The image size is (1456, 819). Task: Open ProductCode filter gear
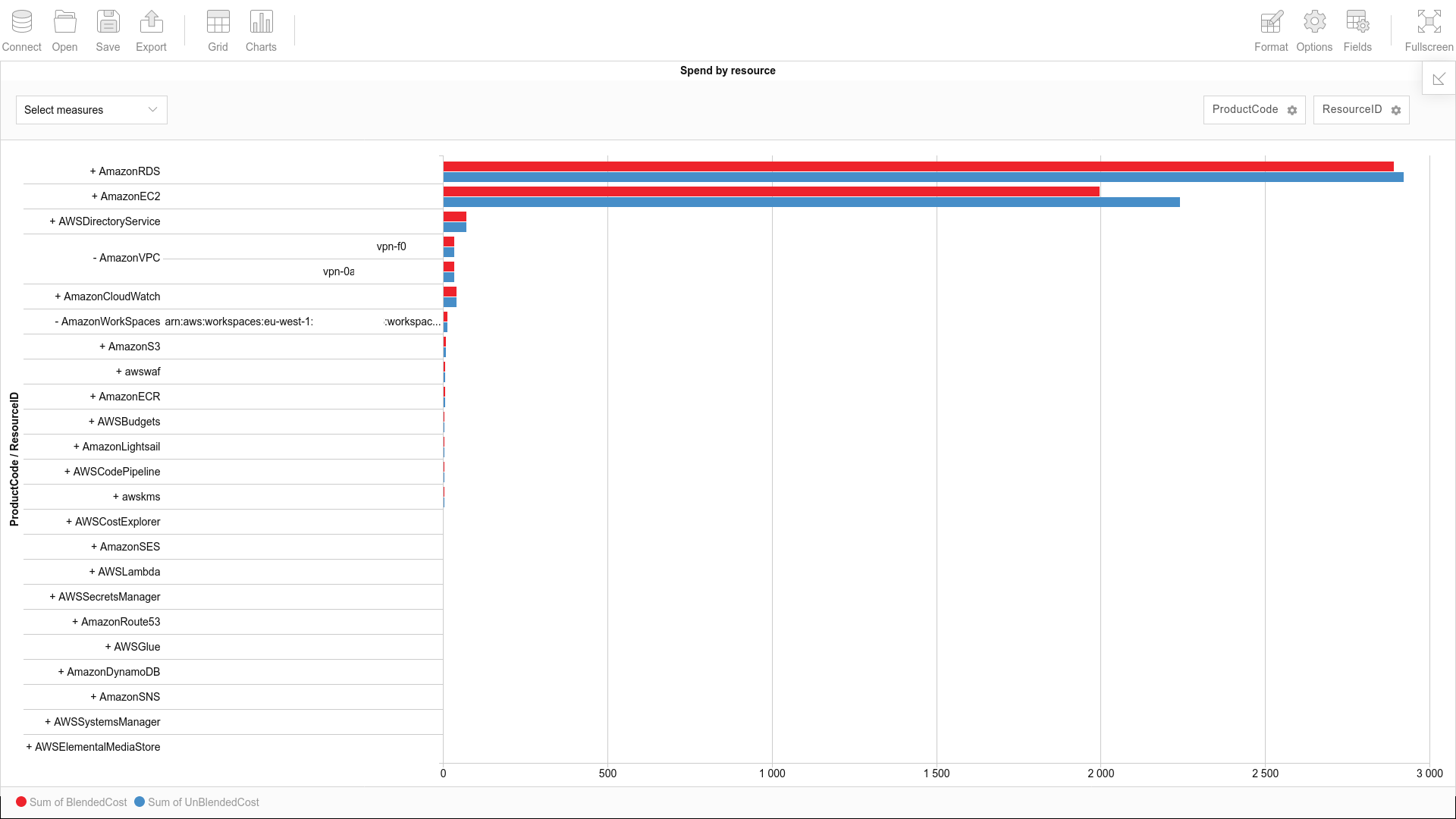coord(1292,111)
